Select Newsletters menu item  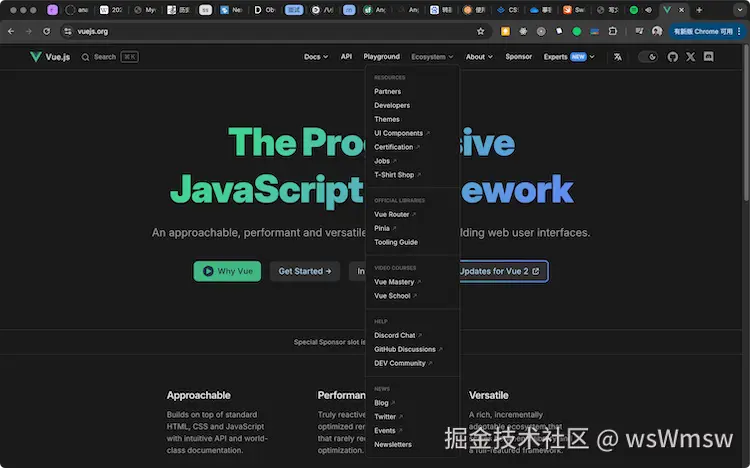coord(393,445)
